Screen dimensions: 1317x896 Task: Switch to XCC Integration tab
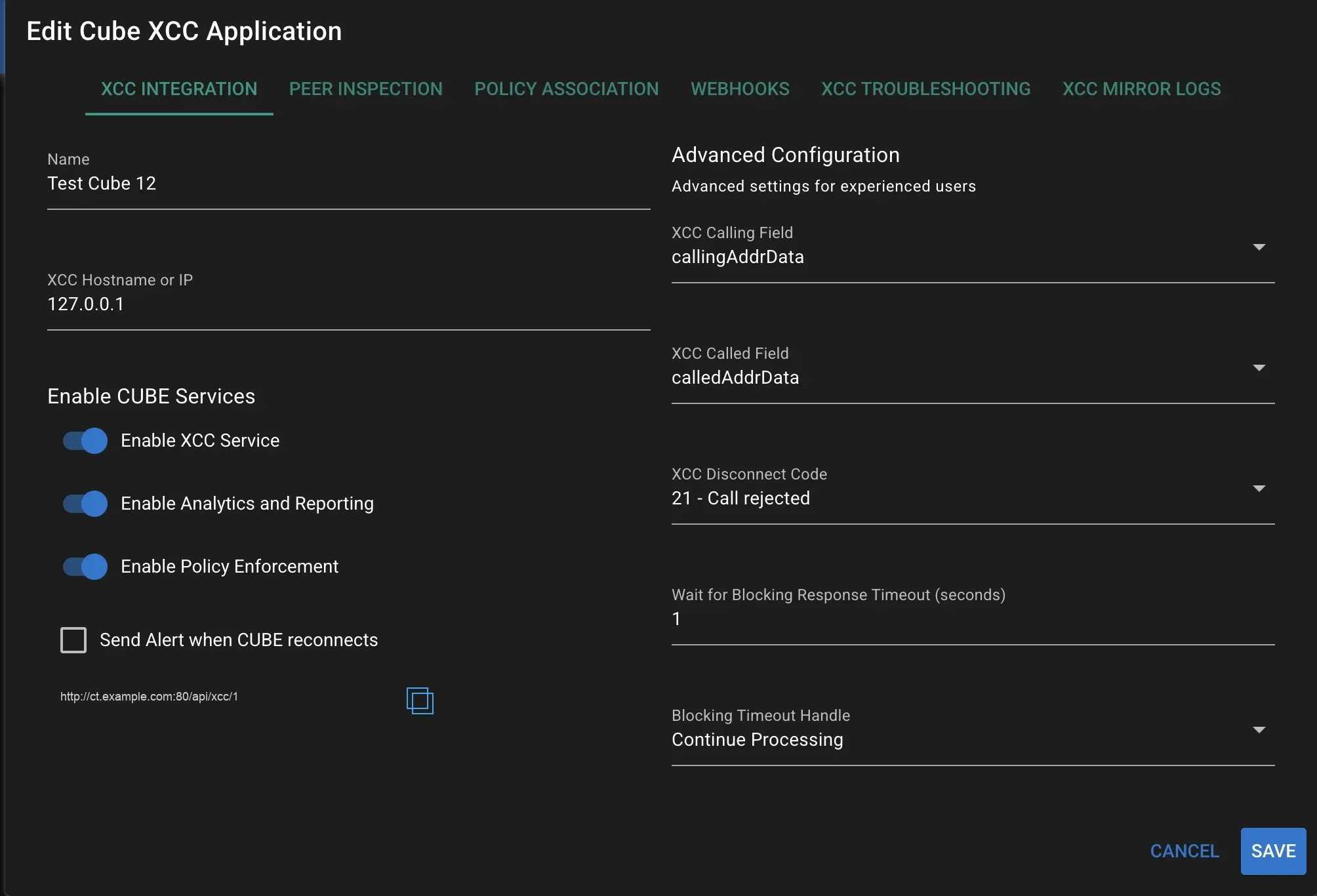tap(179, 89)
